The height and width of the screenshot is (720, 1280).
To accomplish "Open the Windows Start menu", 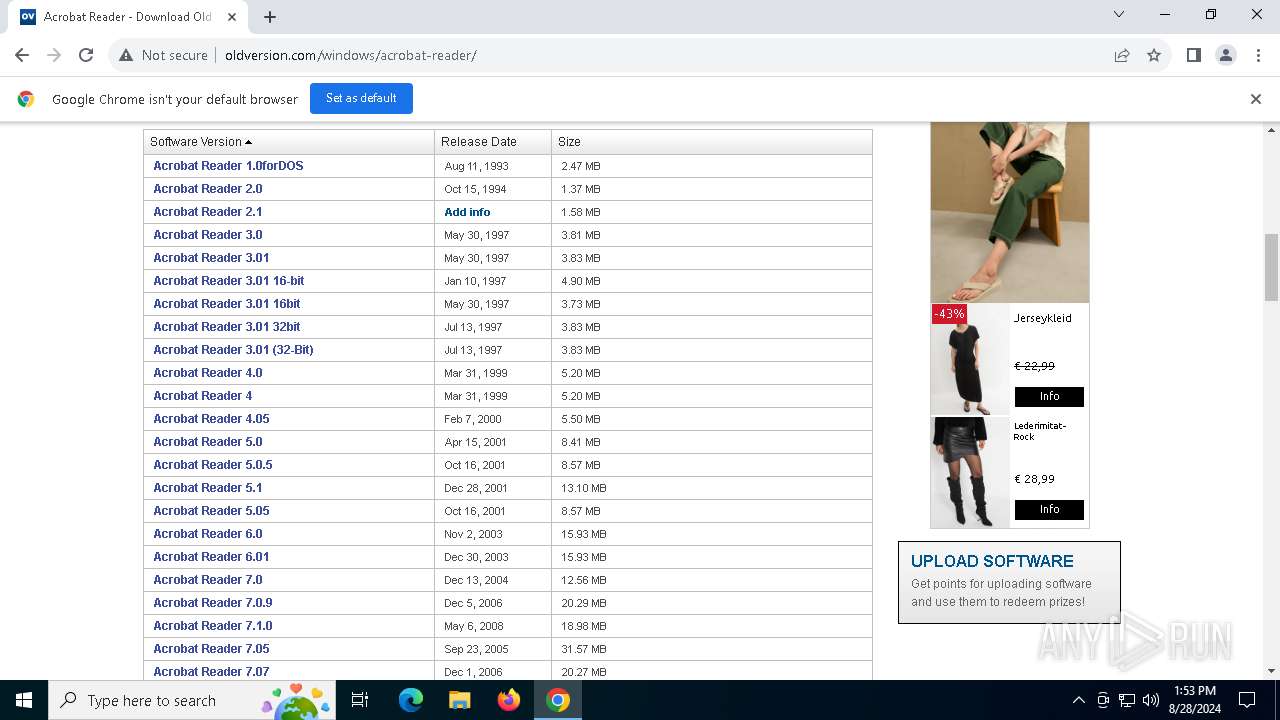I will [24, 700].
